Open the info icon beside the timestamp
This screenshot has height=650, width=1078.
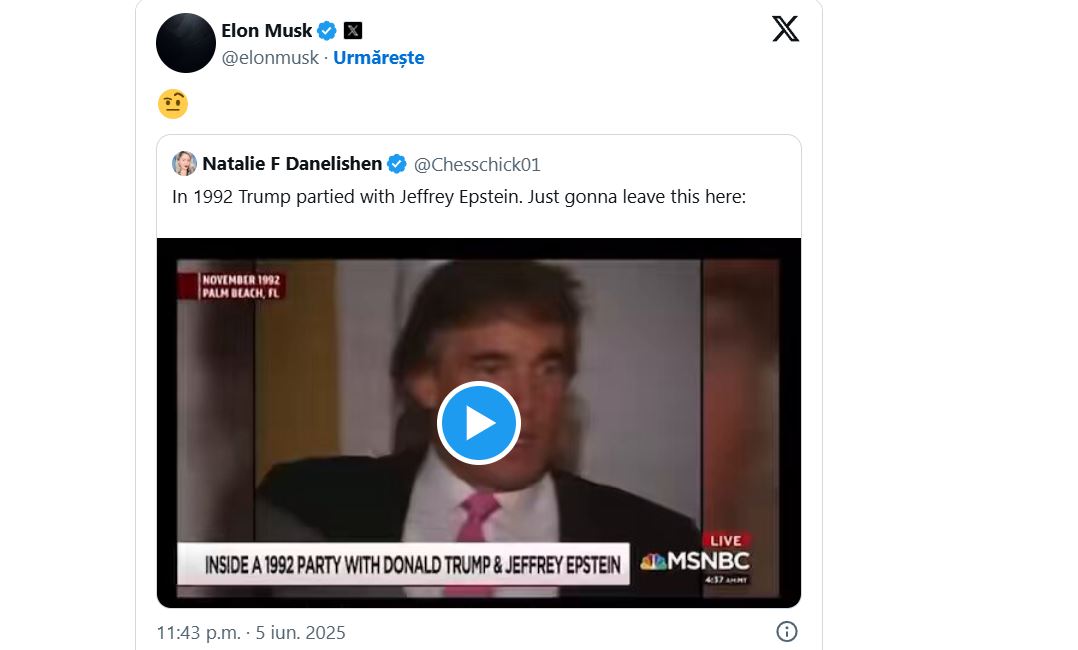click(786, 631)
